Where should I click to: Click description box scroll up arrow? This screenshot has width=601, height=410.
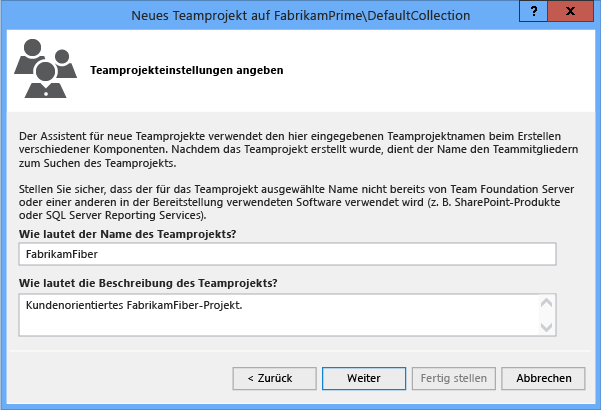546,303
